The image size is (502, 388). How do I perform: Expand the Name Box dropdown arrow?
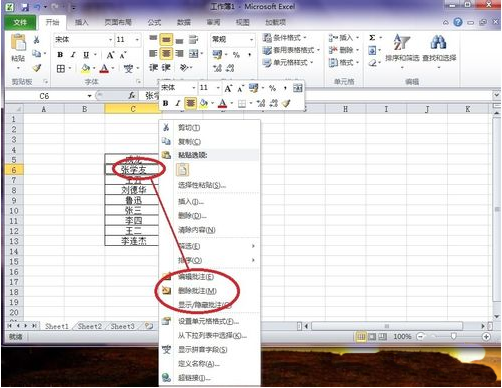(89, 96)
